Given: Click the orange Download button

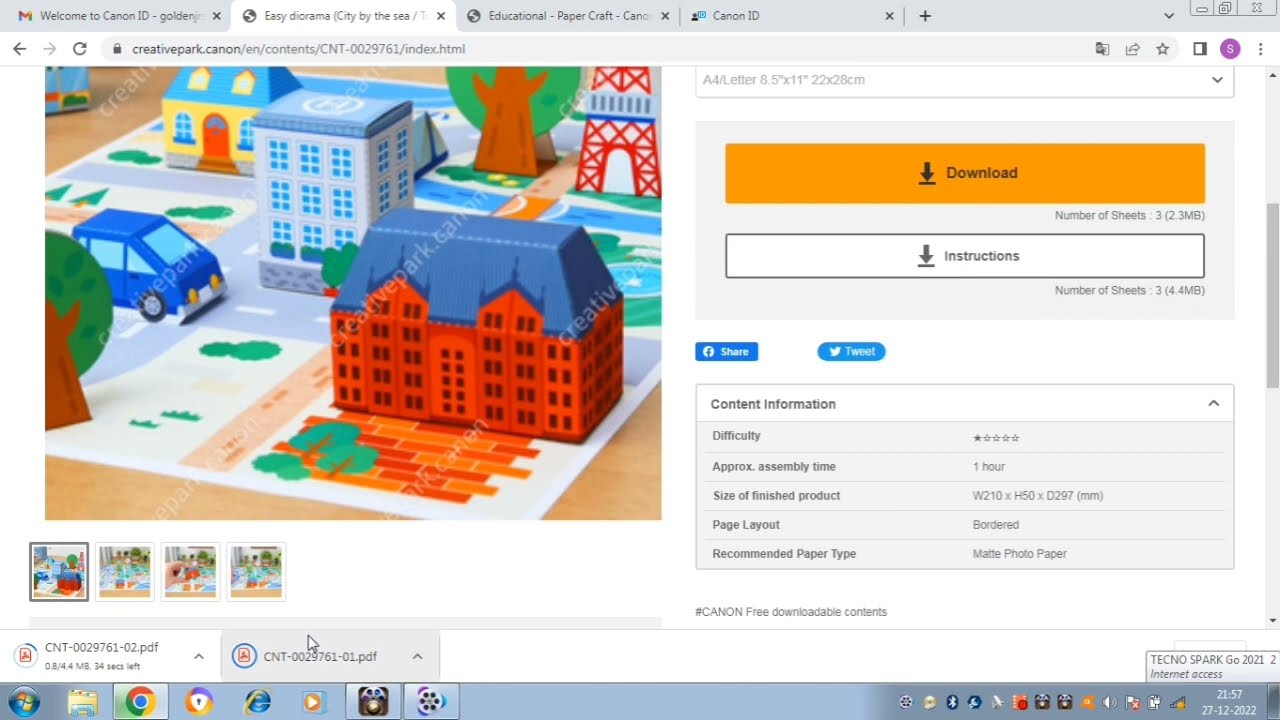Looking at the screenshot, I should [x=965, y=173].
